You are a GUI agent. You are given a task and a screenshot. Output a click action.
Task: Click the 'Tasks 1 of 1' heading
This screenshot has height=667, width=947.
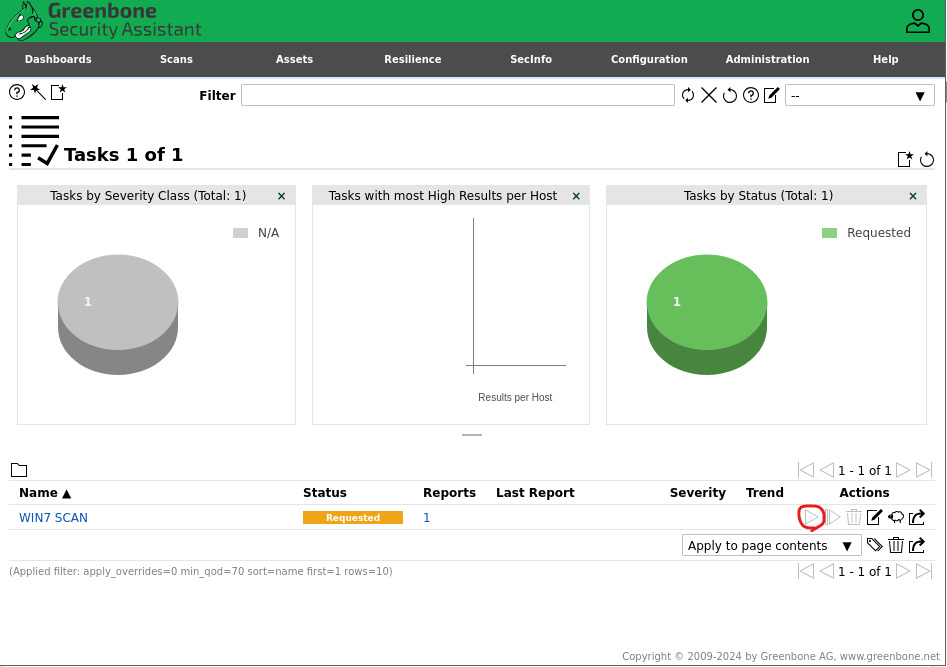[123, 155]
